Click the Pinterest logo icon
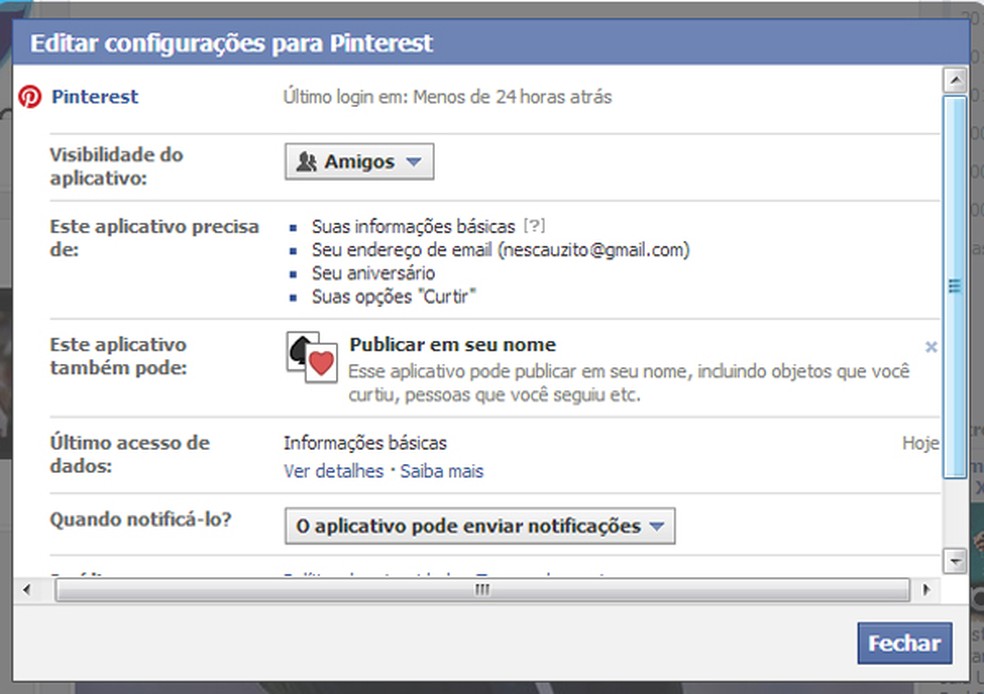984x694 pixels. 29,97
